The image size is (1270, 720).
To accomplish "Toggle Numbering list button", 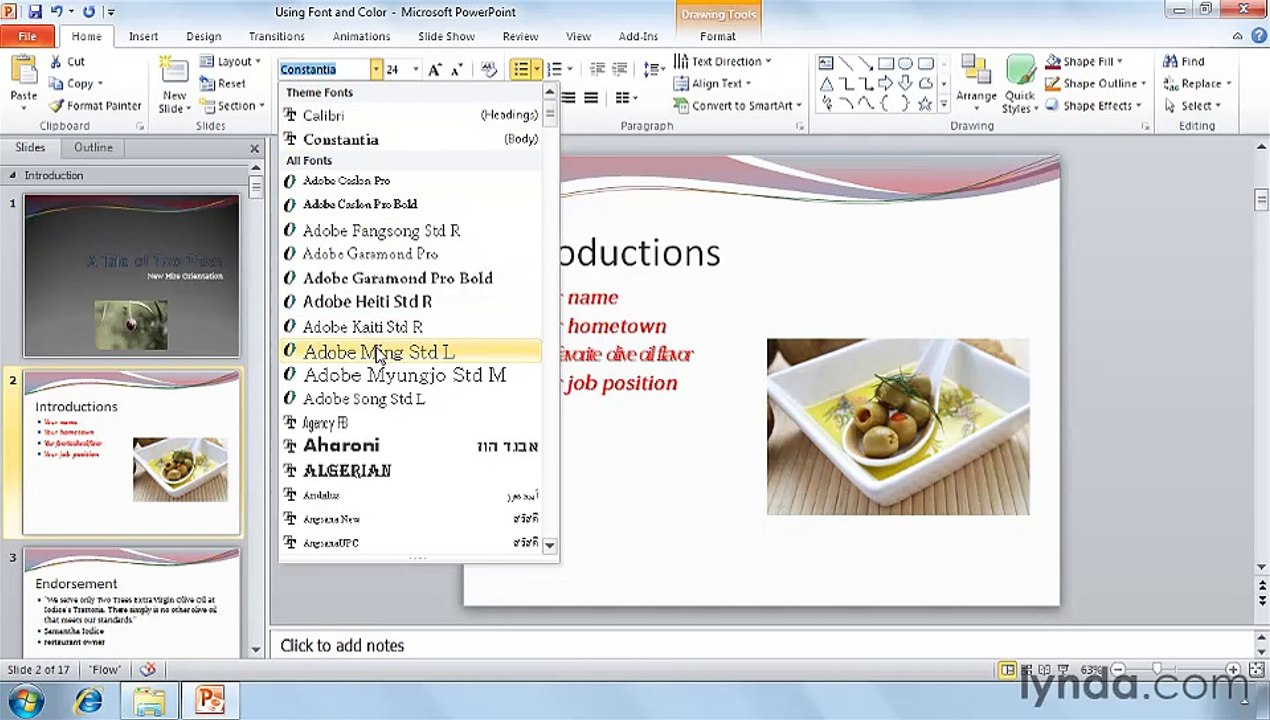I will click(553, 69).
